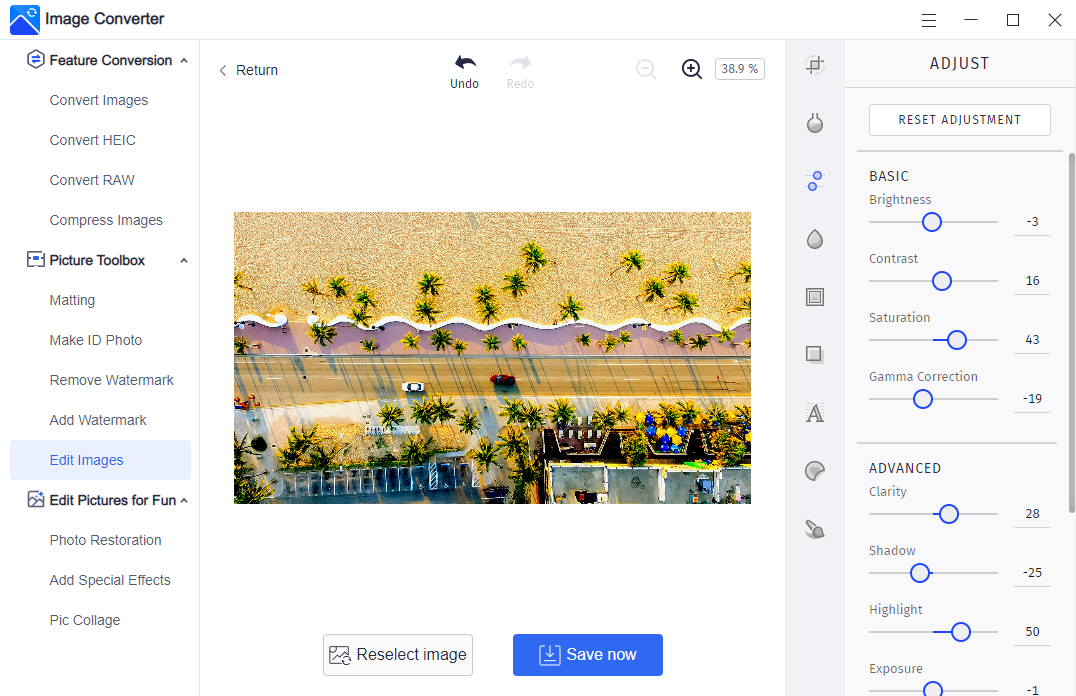Open the Blur droplet tool
Image resolution: width=1076 pixels, height=696 pixels.
point(815,239)
